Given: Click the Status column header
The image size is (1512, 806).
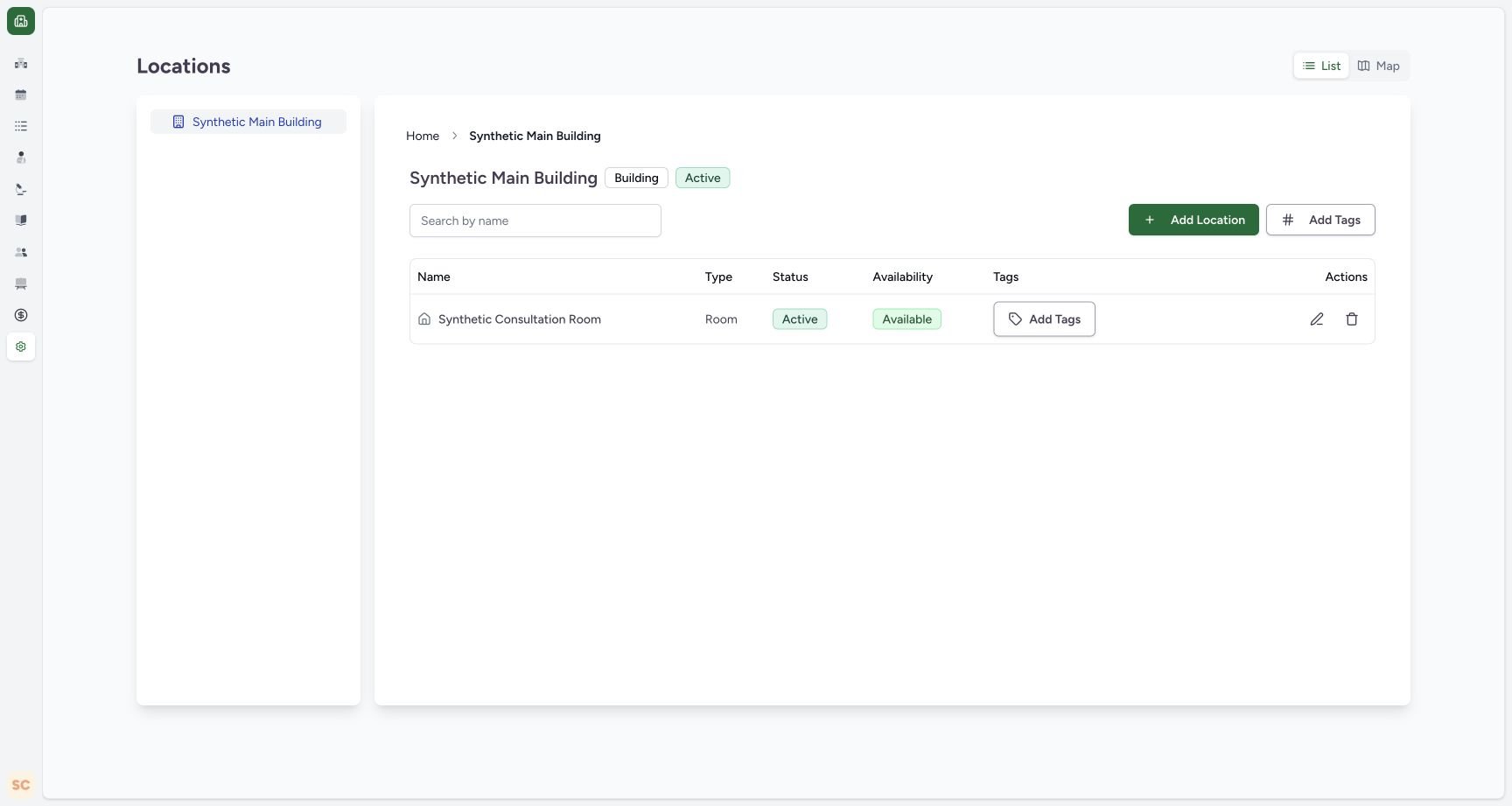Looking at the screenshot, I should 790,277.
